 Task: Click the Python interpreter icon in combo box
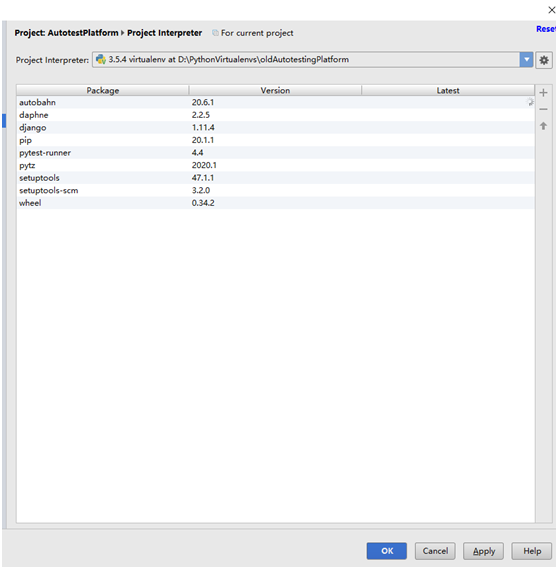pos(101,60)
